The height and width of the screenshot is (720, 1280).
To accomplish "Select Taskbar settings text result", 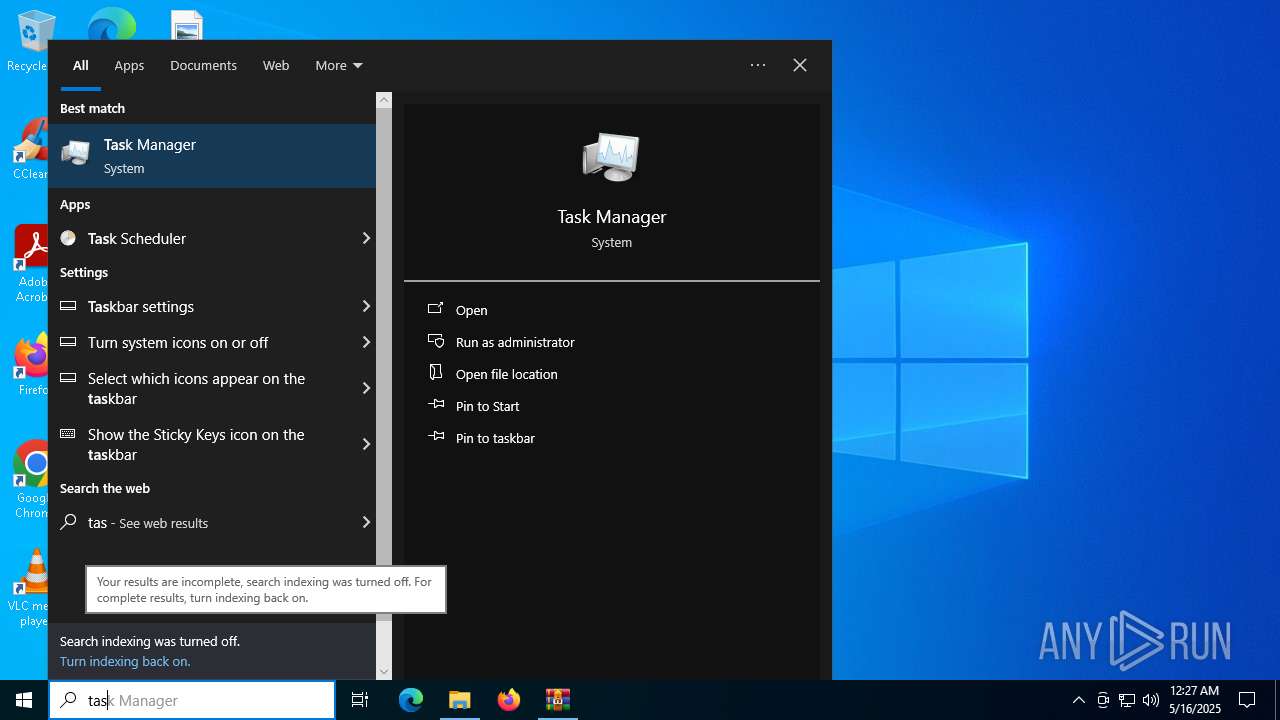I will coord(141,306).
